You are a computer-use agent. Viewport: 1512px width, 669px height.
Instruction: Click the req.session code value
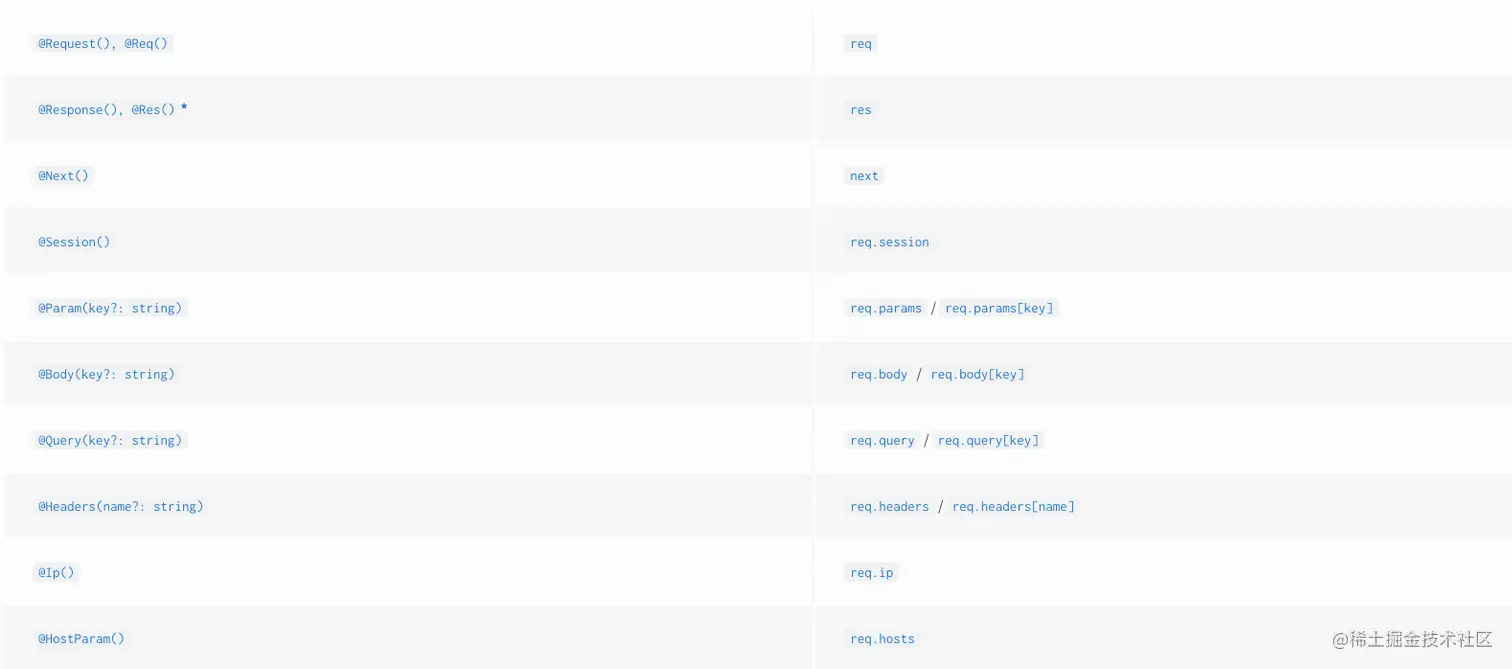(889, 242)
